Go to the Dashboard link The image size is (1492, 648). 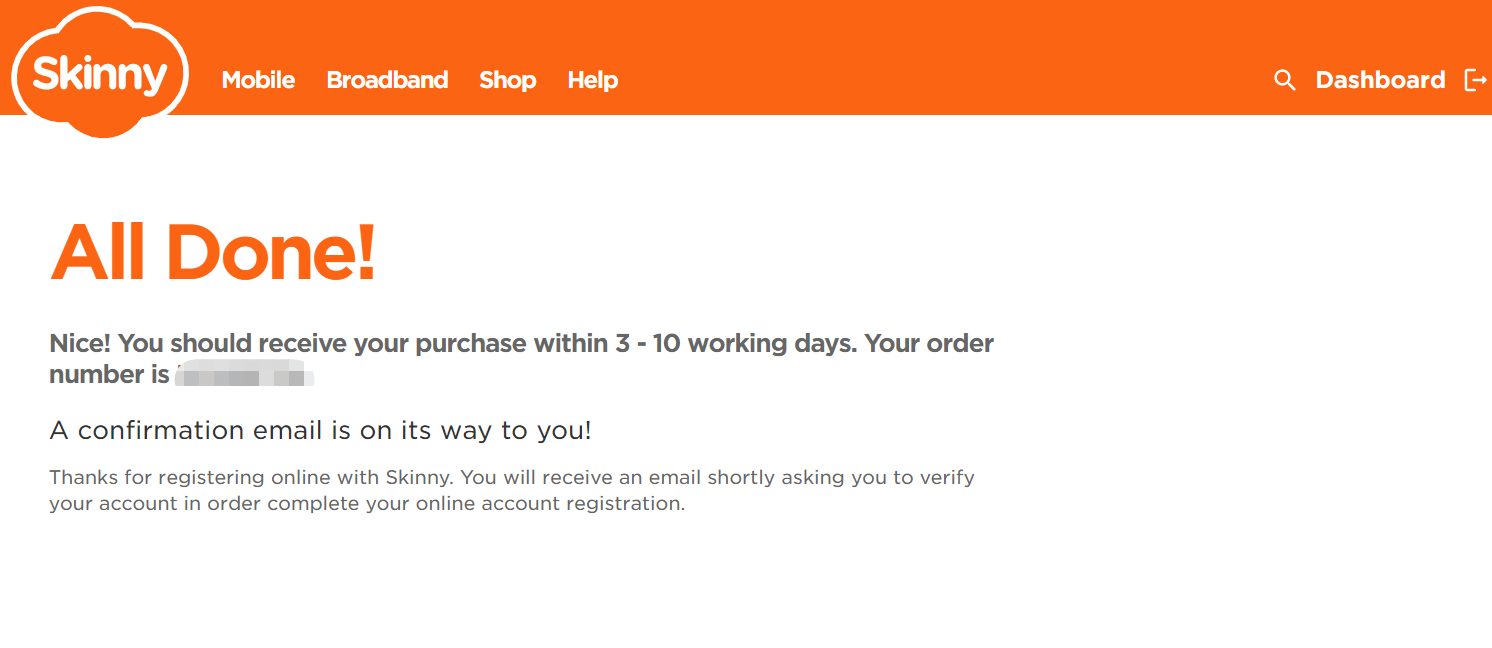click(1380, 80)
